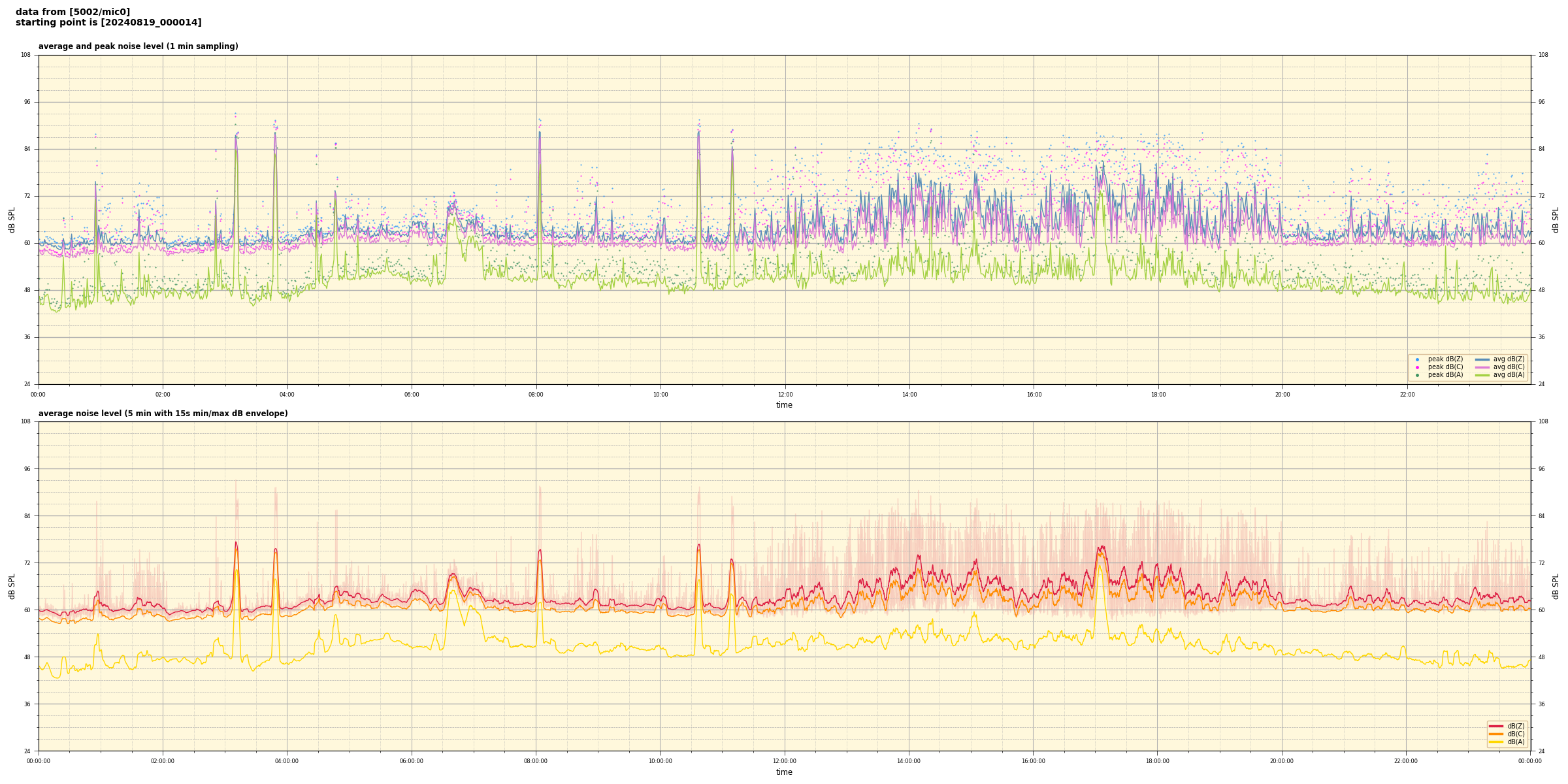Image resolution: width=1568 pixels, height=784 pixels.
Task: Click the 'average and peak noise level' title
Action: coord(138,46)
